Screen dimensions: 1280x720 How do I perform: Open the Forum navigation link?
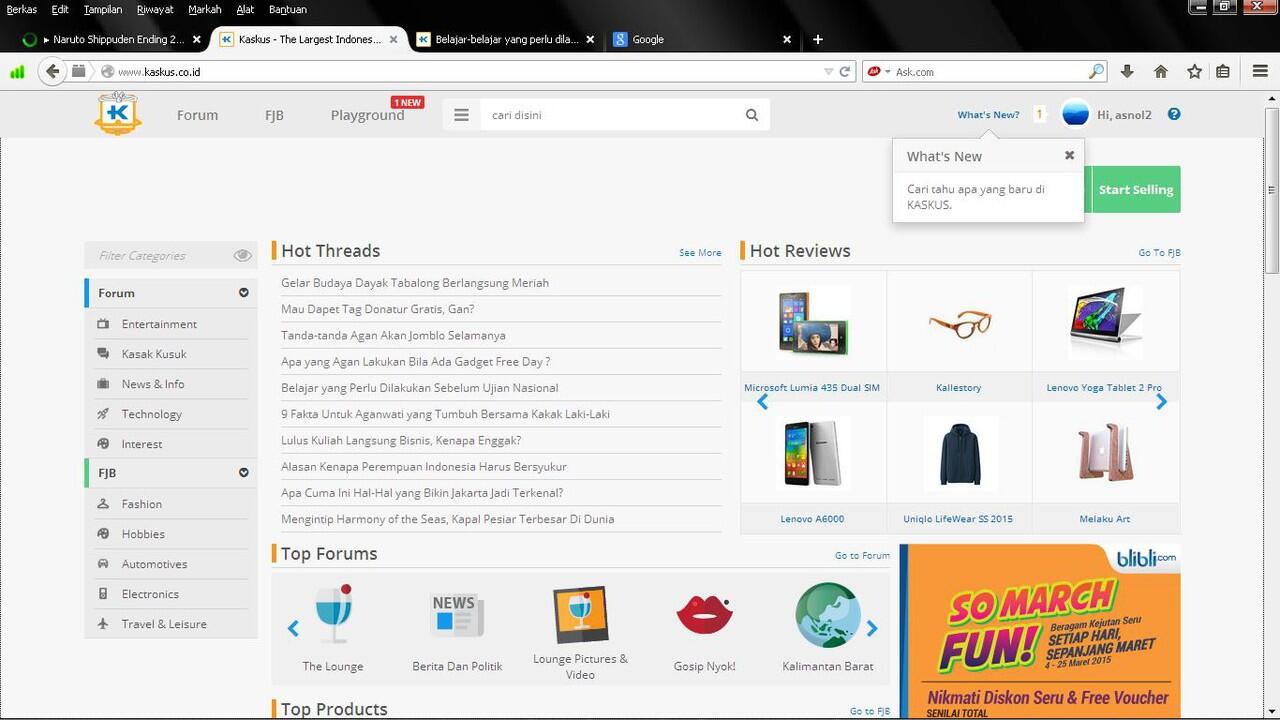[197, 115]
